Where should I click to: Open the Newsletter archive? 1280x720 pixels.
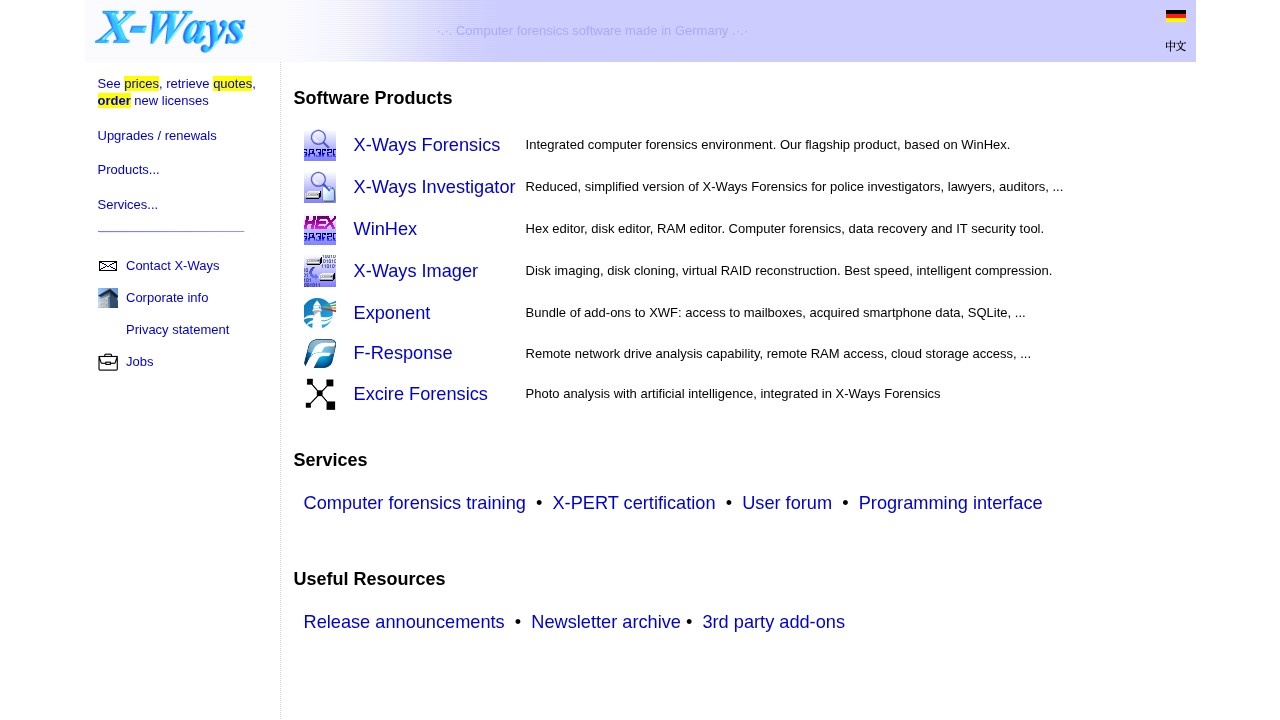[606, 622]
